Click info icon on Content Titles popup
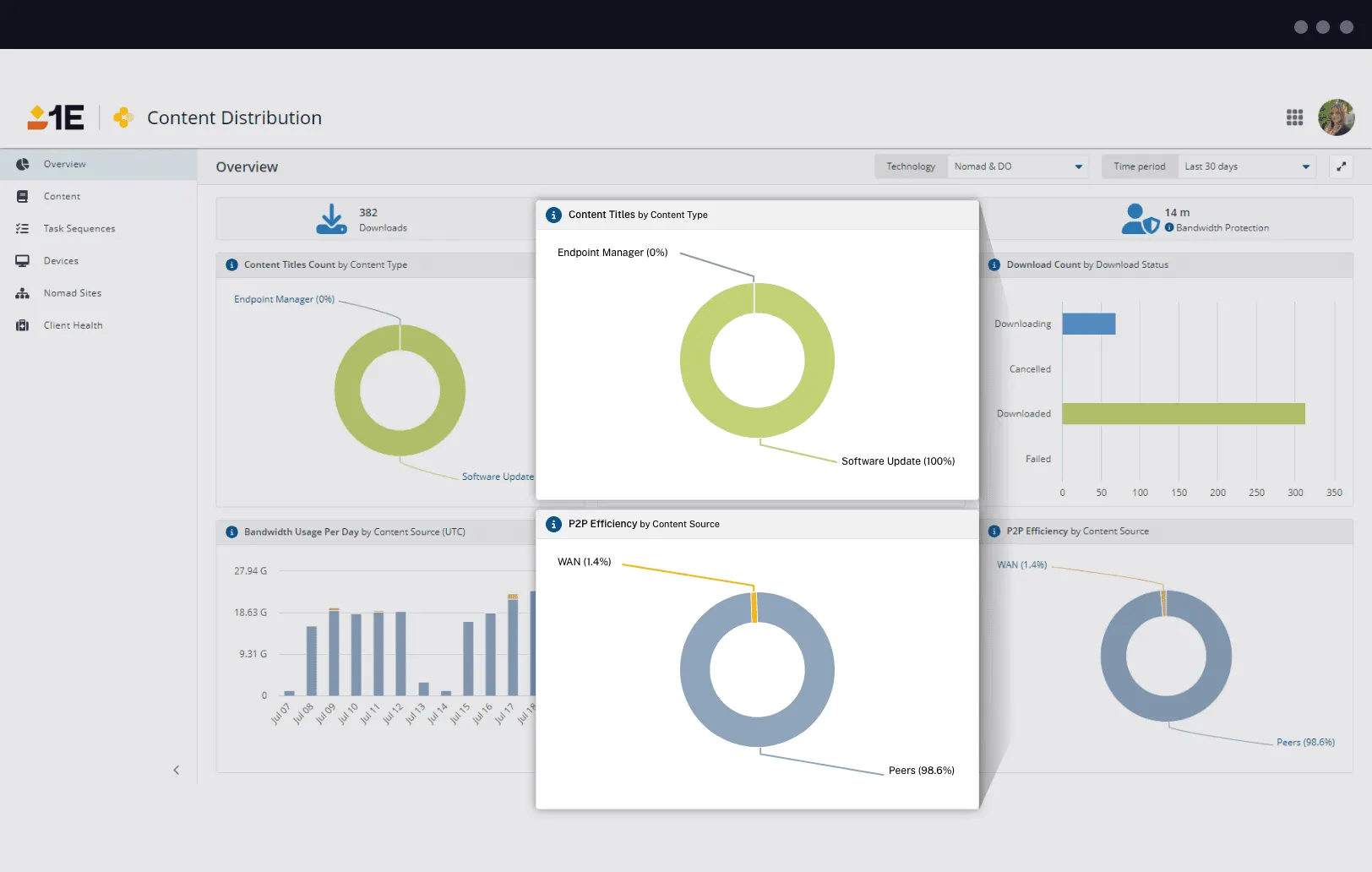Screen dimensions: 1372x872 553,215
